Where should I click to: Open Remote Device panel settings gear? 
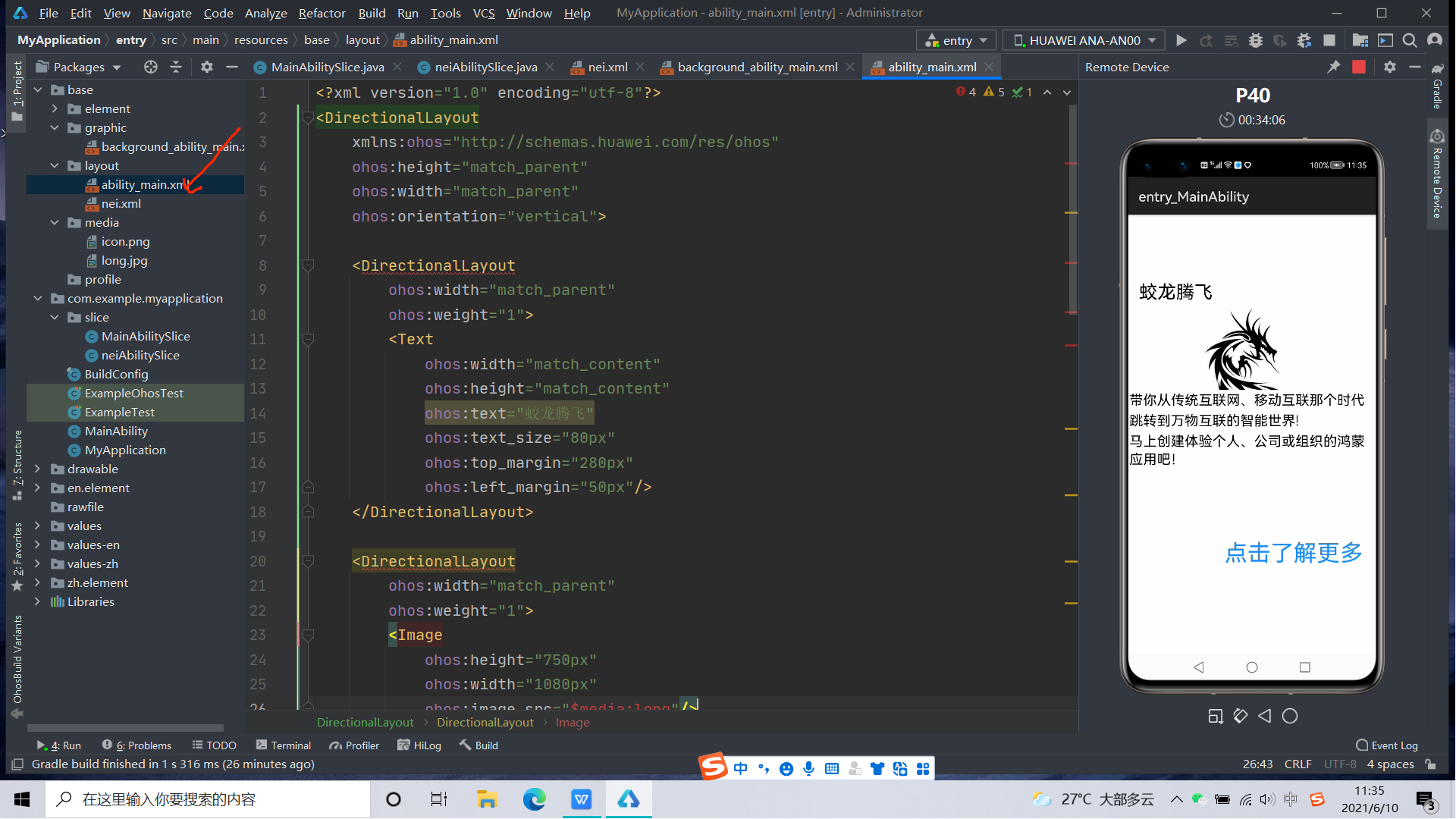coord(1389,67)
